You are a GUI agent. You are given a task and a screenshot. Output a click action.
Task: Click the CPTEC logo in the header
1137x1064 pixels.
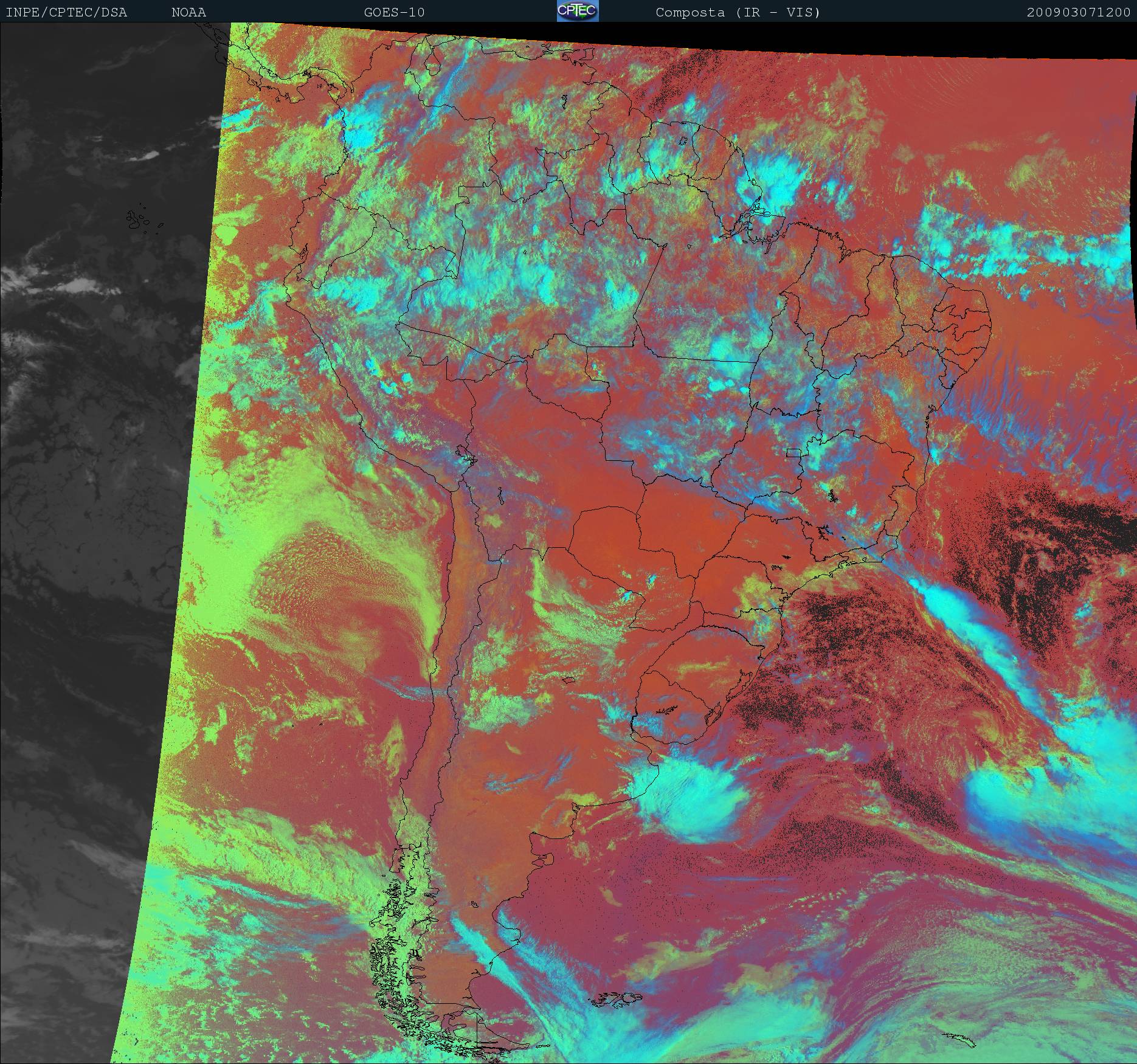pyautogui.click(x=578, y=11)
